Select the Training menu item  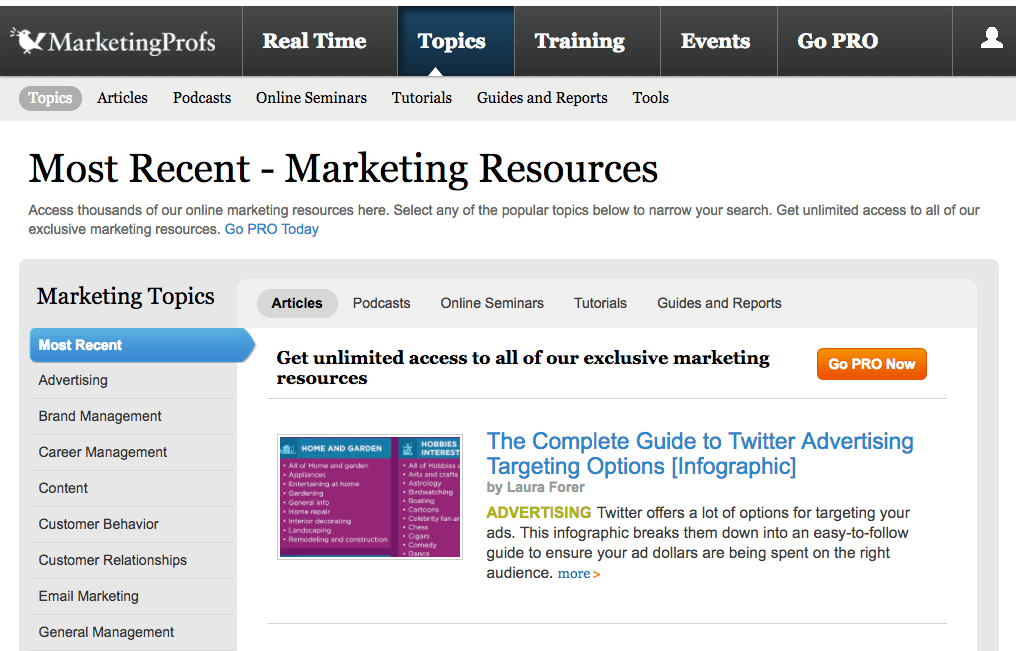coord(579,41)
